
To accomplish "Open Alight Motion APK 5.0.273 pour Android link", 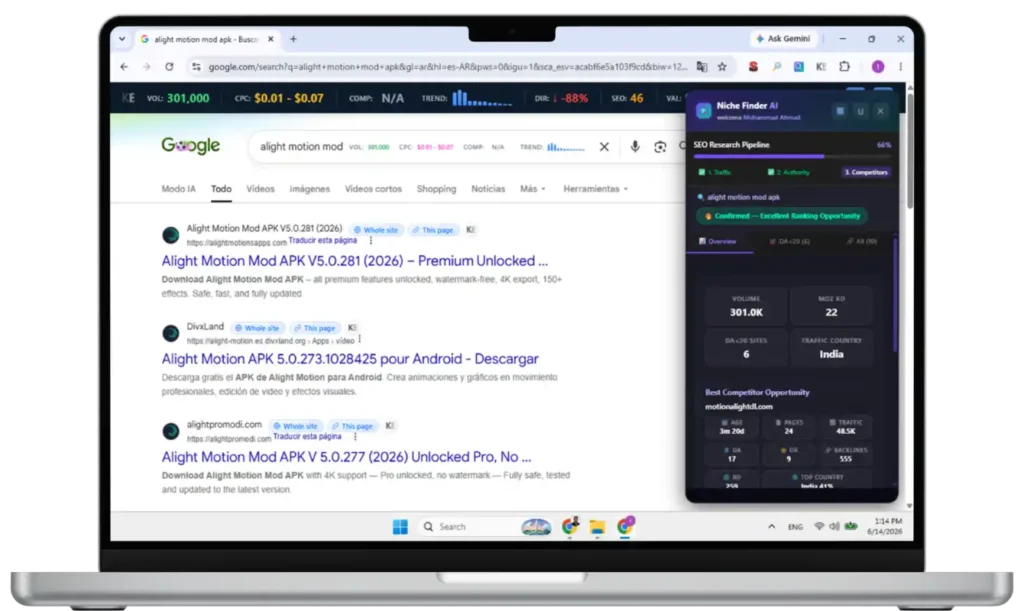I will click(350, 358).
